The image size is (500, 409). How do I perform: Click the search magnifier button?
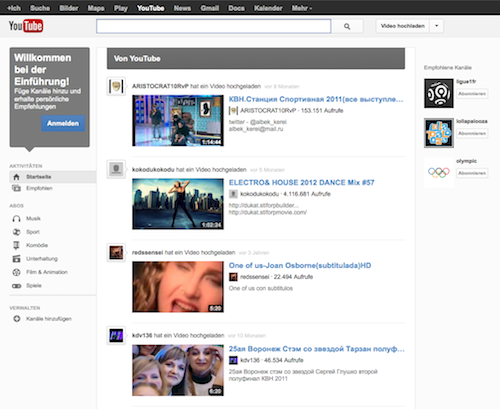tap(347, 26)
